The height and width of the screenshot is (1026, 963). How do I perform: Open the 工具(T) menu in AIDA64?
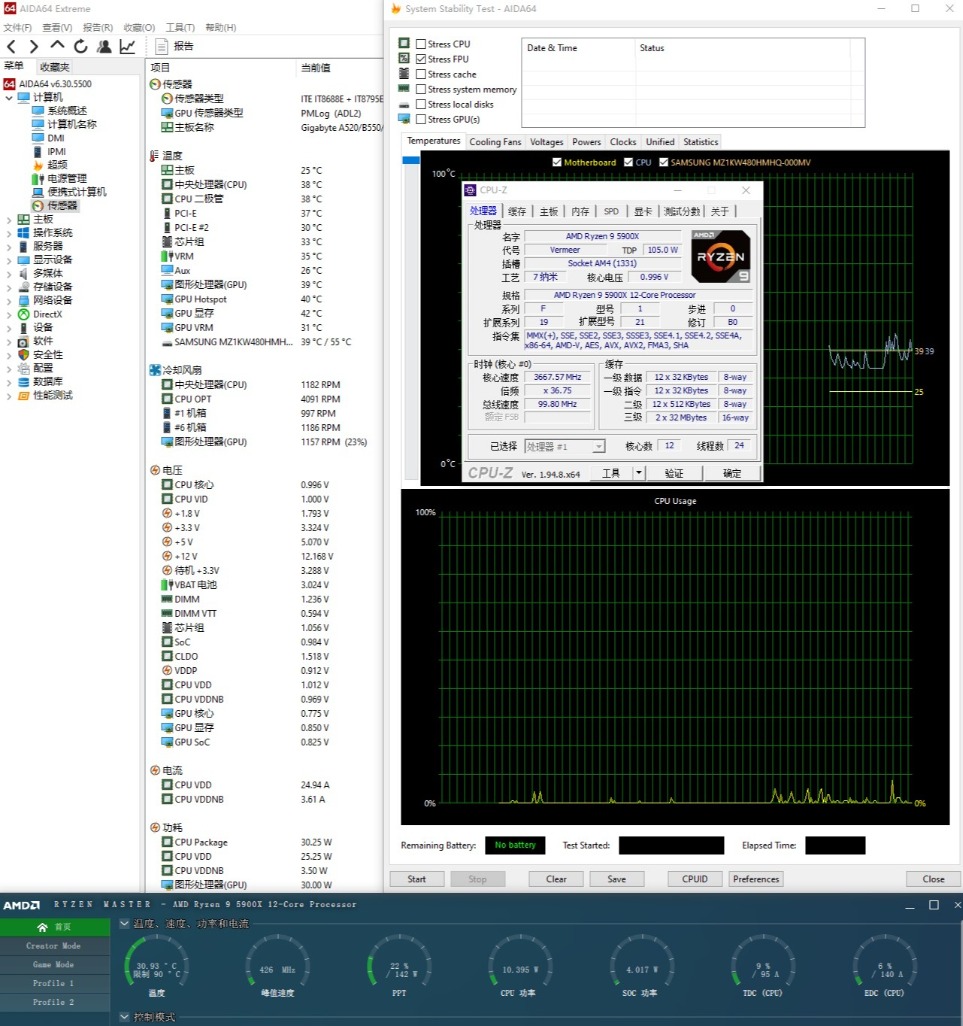click(x=180, y=27)
